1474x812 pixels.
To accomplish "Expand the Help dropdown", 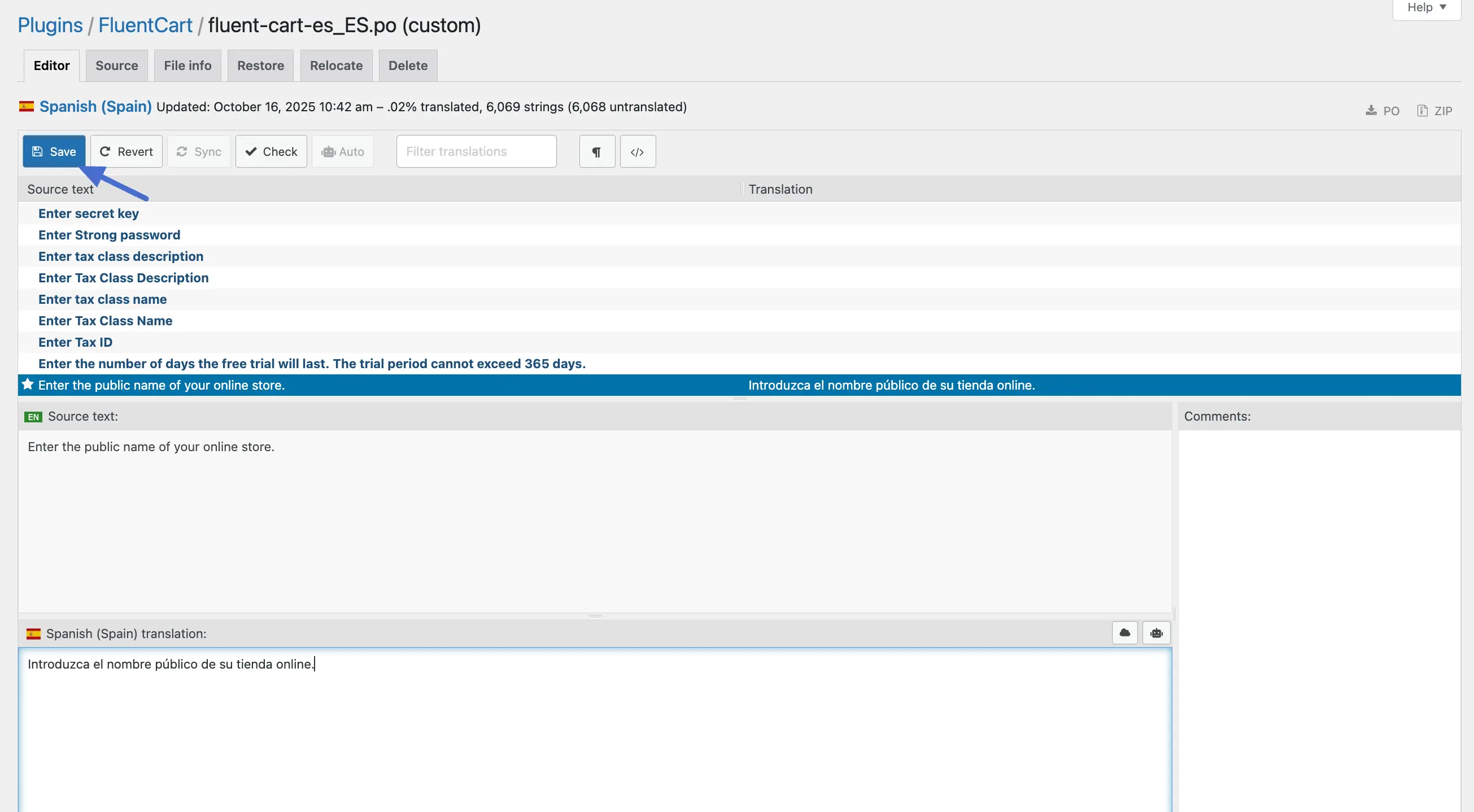I will point(1427,7).
